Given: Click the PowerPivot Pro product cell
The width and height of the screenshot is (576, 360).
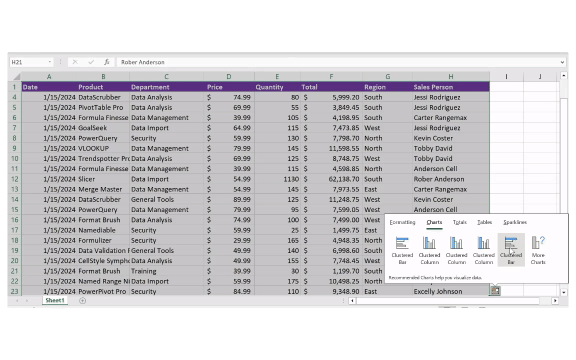Looking at the screenshot, I should (103, 291).
